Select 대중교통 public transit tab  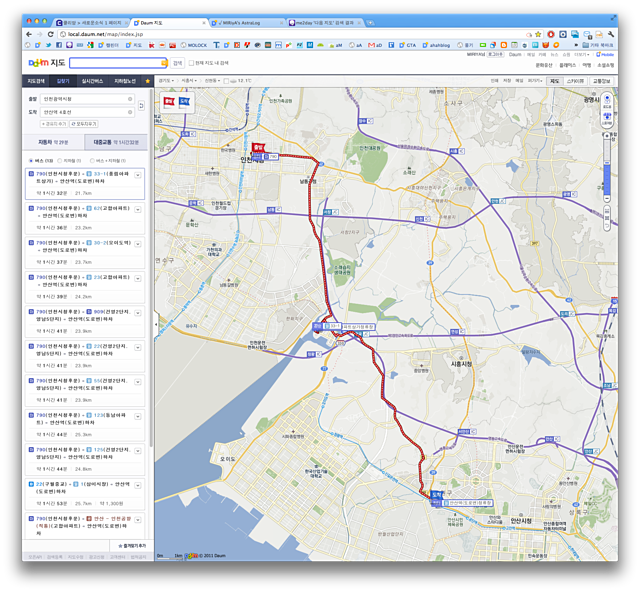(116, 142)
